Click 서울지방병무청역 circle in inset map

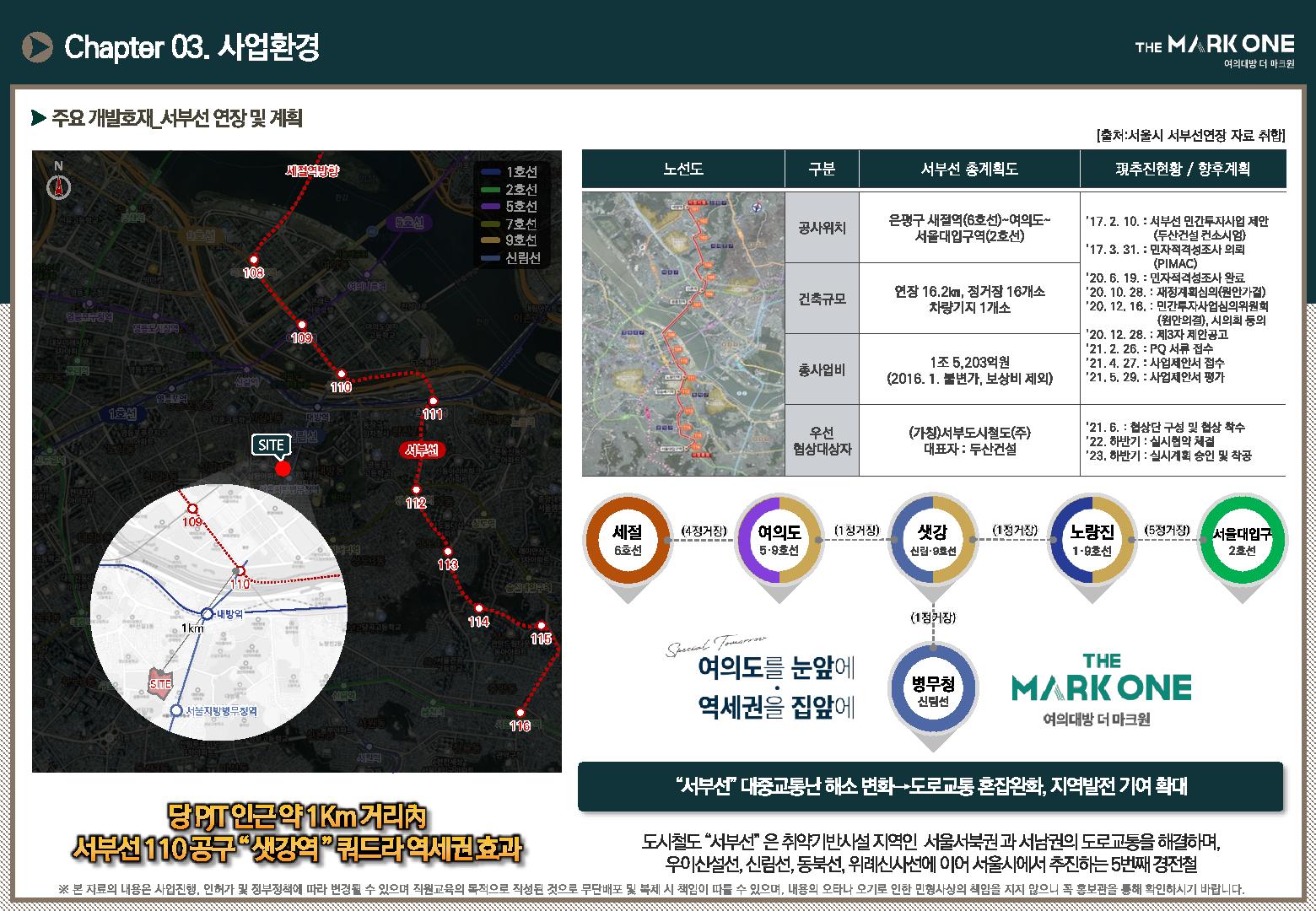point(176,710)
